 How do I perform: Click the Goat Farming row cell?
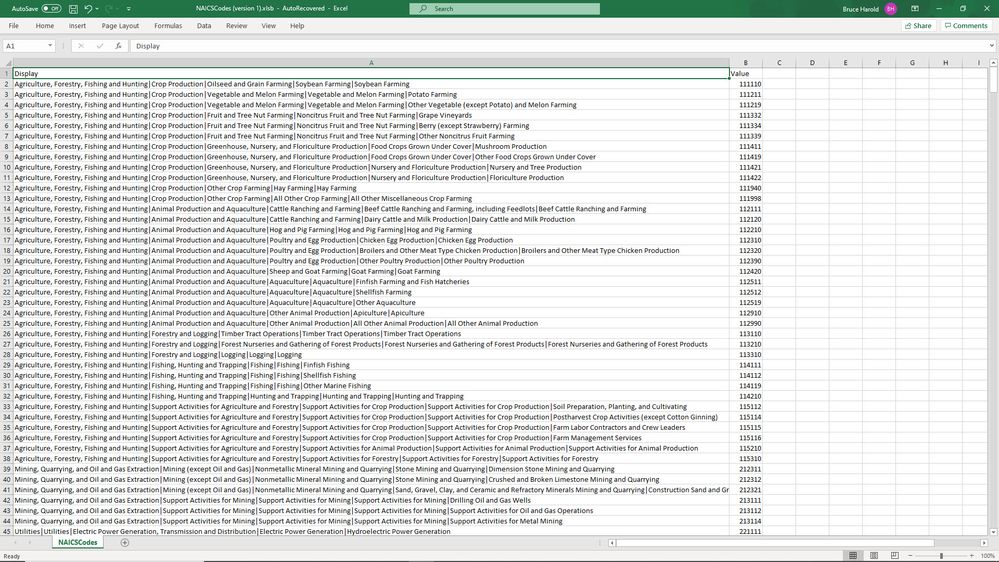tap(371, 271)
